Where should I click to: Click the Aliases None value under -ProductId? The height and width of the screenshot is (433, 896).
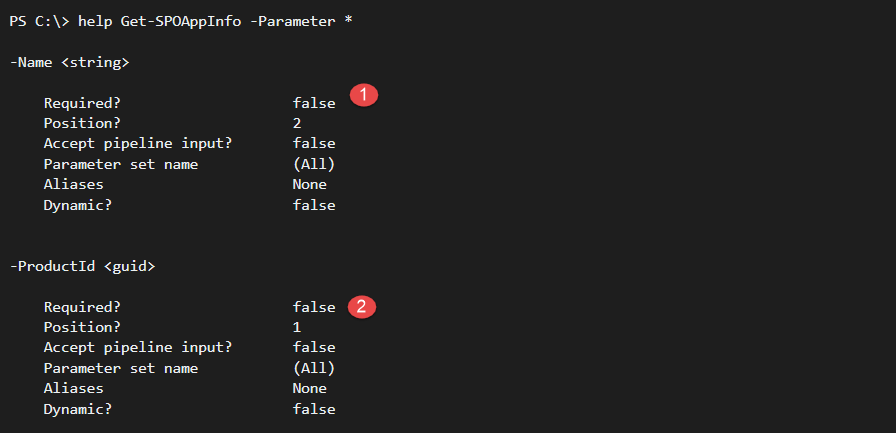click(310, 388)
